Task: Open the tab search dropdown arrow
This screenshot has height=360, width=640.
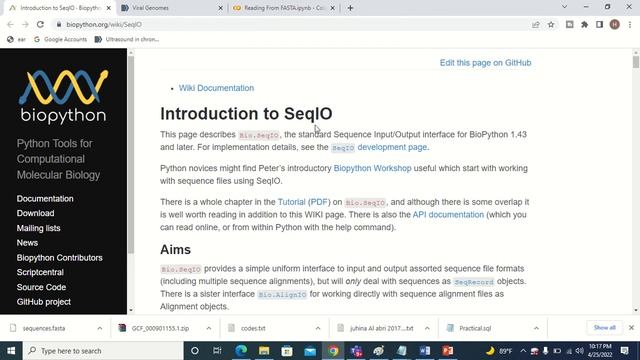Action: pyautogui.click(x=564, y=7)
